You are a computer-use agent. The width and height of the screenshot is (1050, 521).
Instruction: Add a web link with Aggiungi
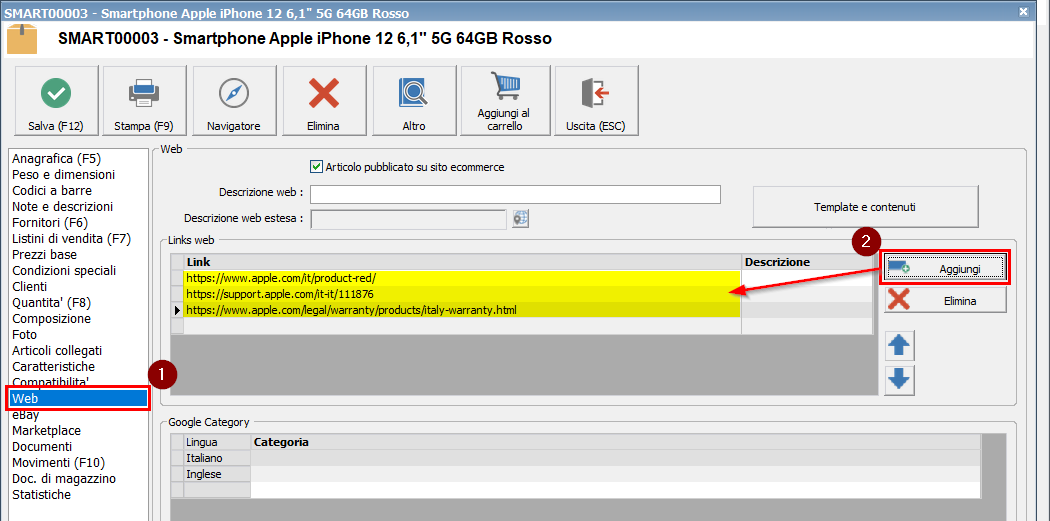(x=945, y=268)
